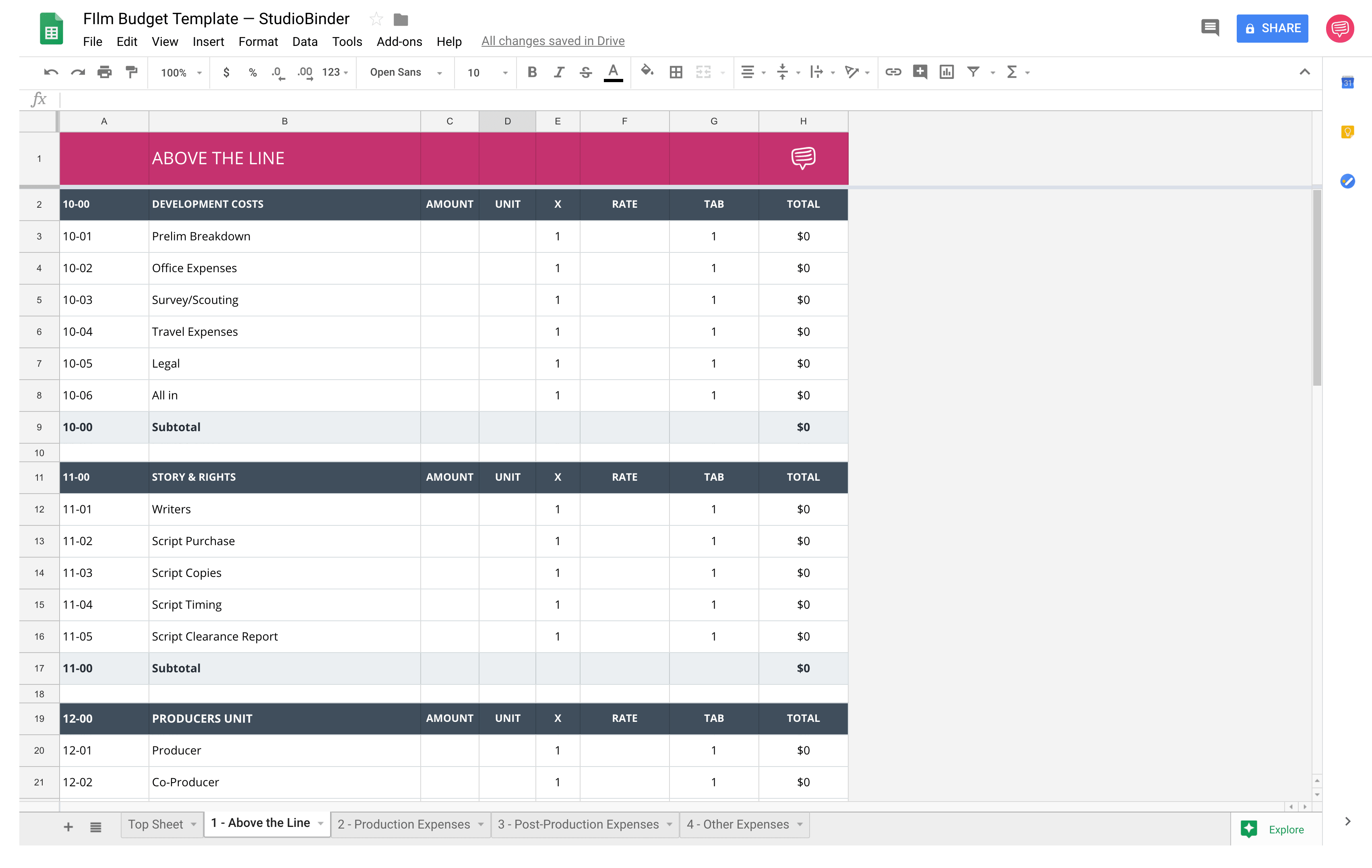Image resolution: width=1372 pixels, height=868 pixels.
Task: Toggle the sum function icon
Action: [1012, 71]
